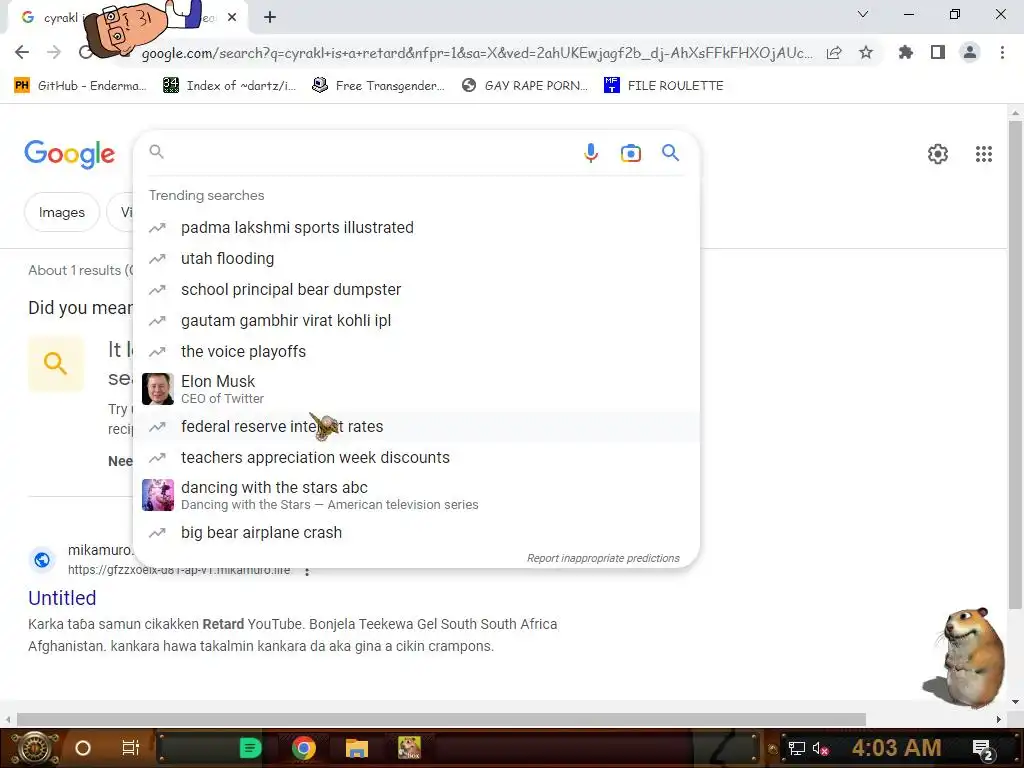The width and height of the screenshot is (1024, 768).
Task: Open the Google apps grid
Action: pos(984,154)
